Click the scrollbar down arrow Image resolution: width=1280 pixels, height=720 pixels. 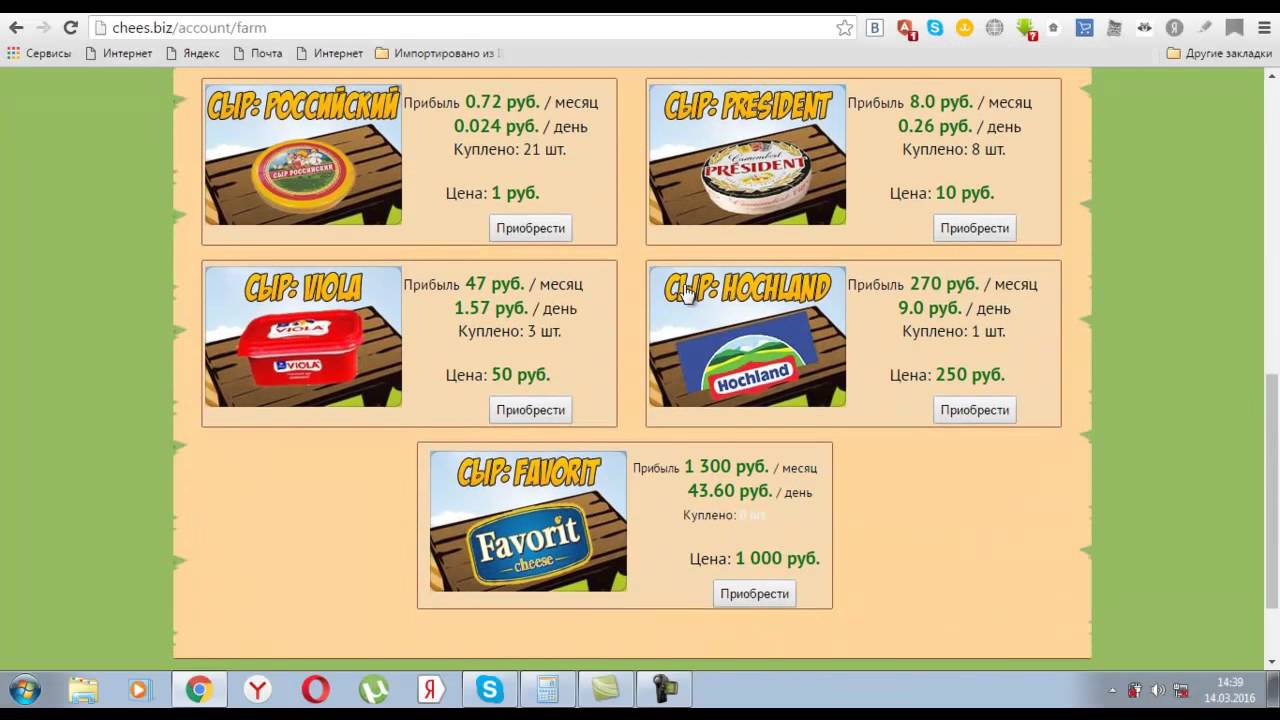[x=1271, y=662]
